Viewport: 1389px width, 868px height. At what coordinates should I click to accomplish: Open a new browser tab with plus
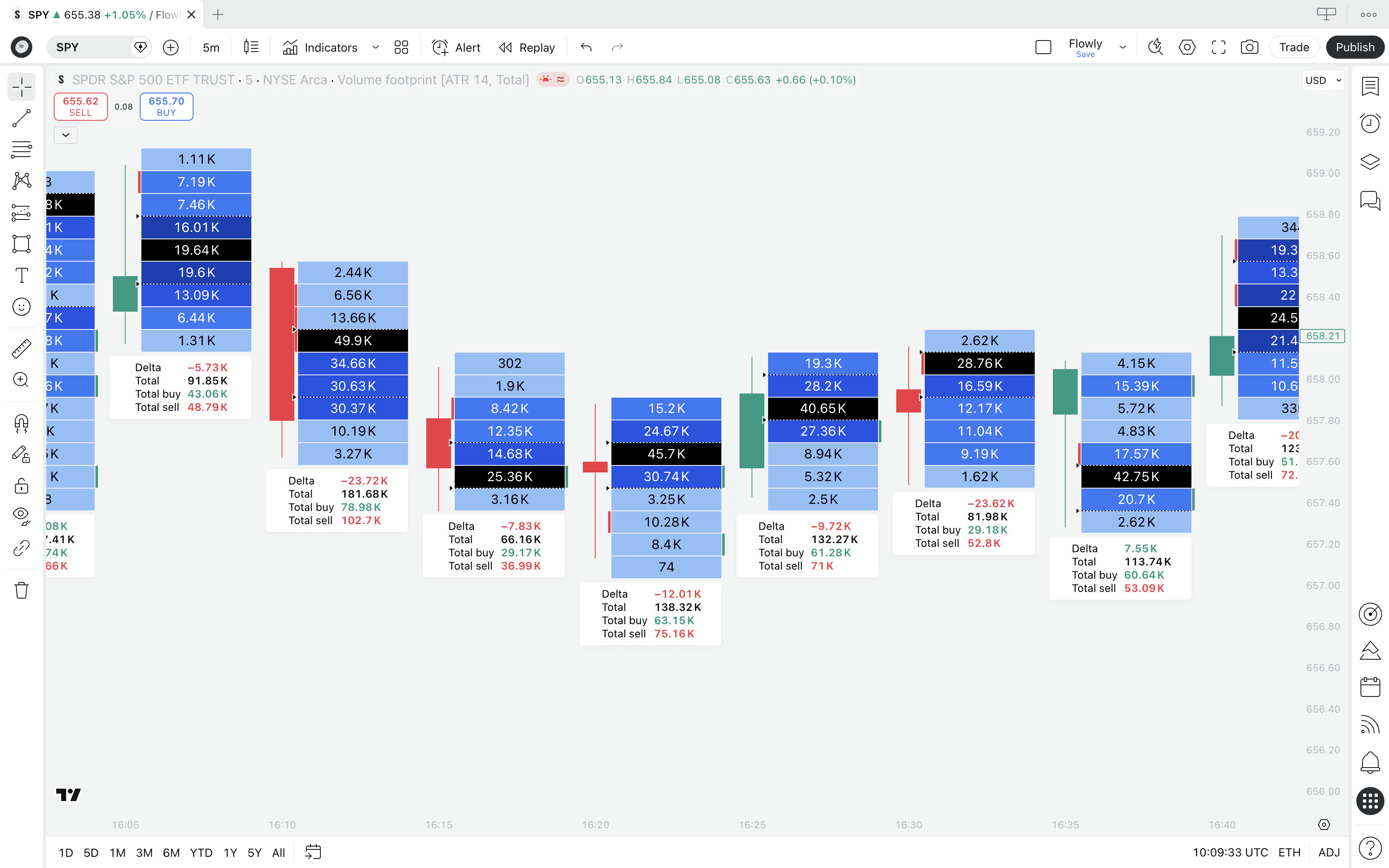[217, 14]
